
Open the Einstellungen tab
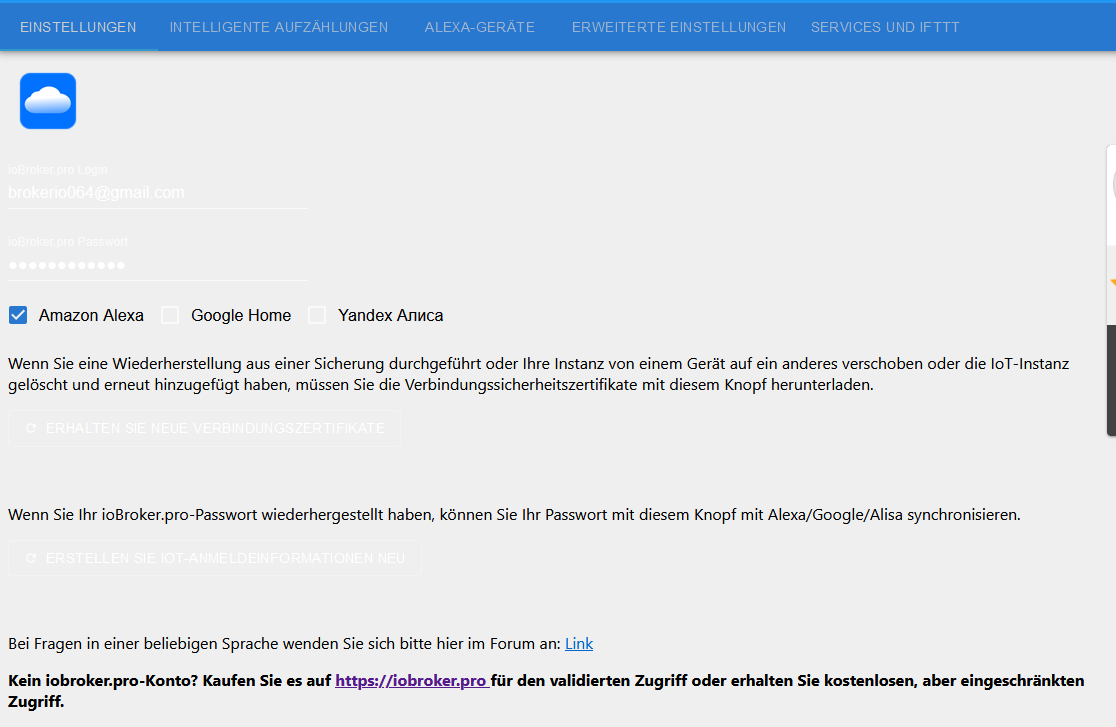pos(78,27)
